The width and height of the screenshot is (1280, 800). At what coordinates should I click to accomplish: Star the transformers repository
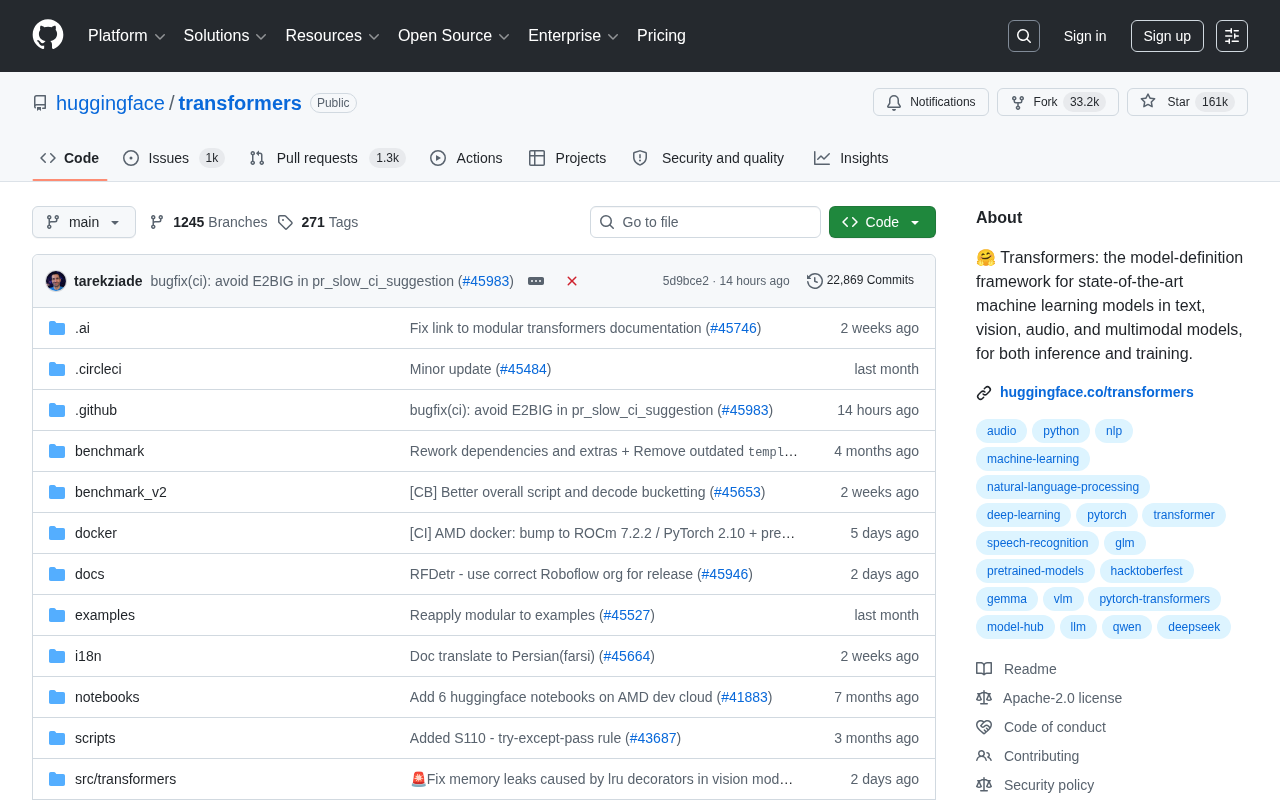point(1187,102)
